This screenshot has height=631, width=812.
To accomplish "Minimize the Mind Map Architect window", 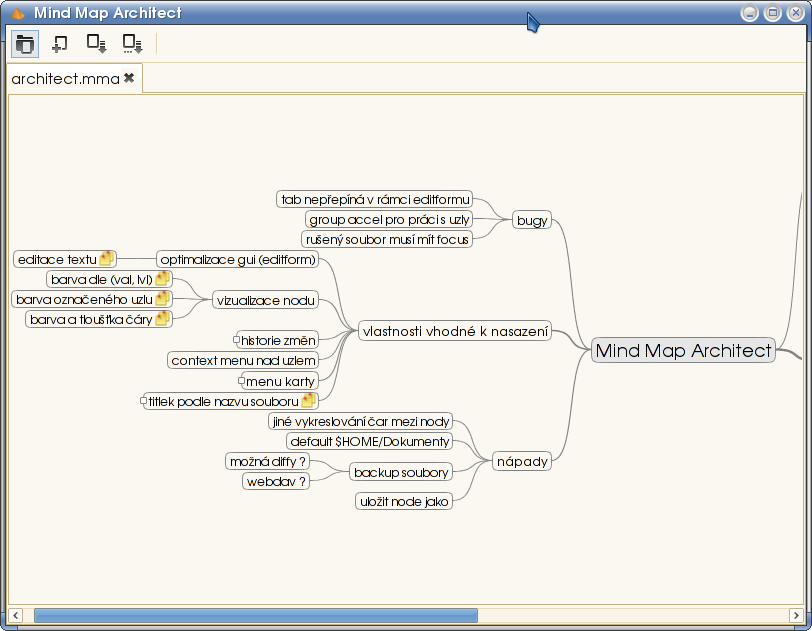I will tap(749, 13).
